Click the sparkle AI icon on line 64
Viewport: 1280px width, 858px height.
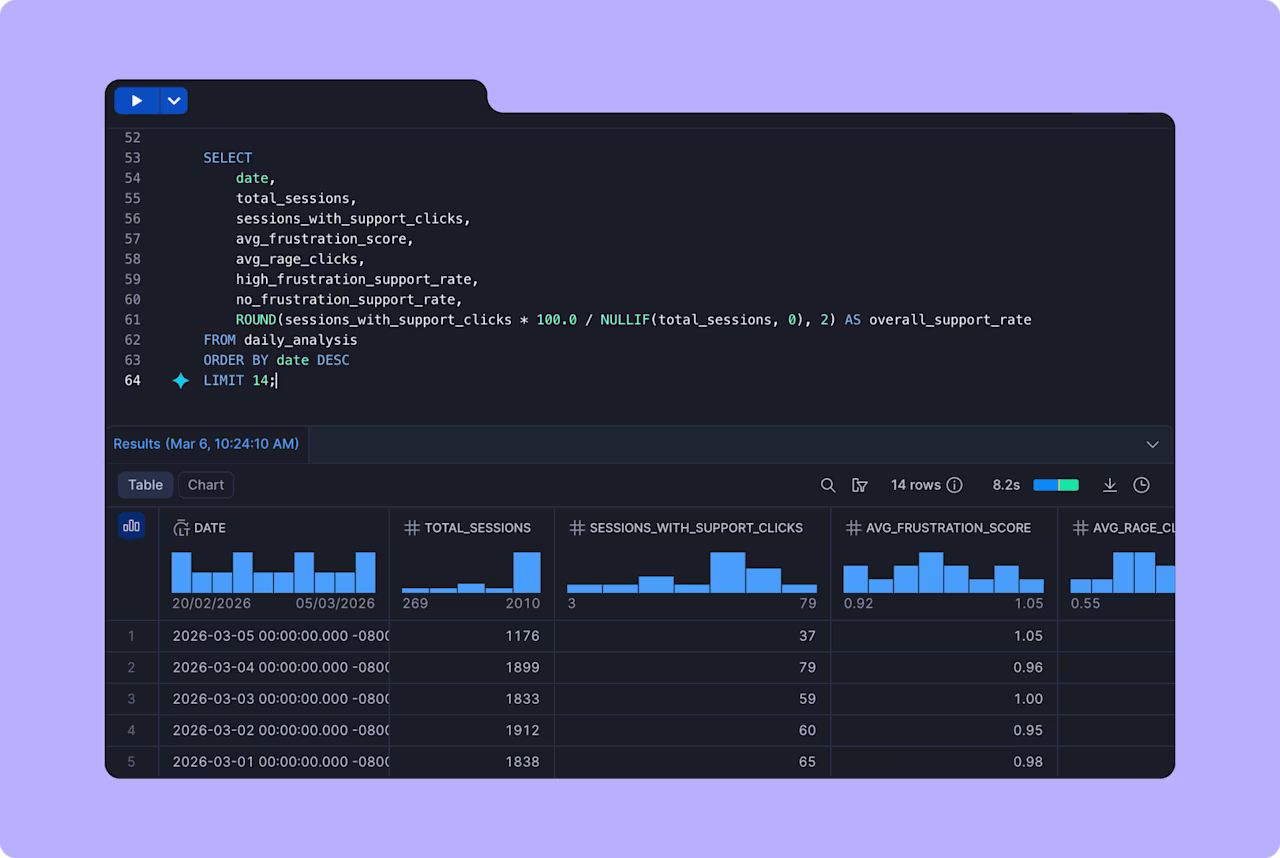[181, 381]
